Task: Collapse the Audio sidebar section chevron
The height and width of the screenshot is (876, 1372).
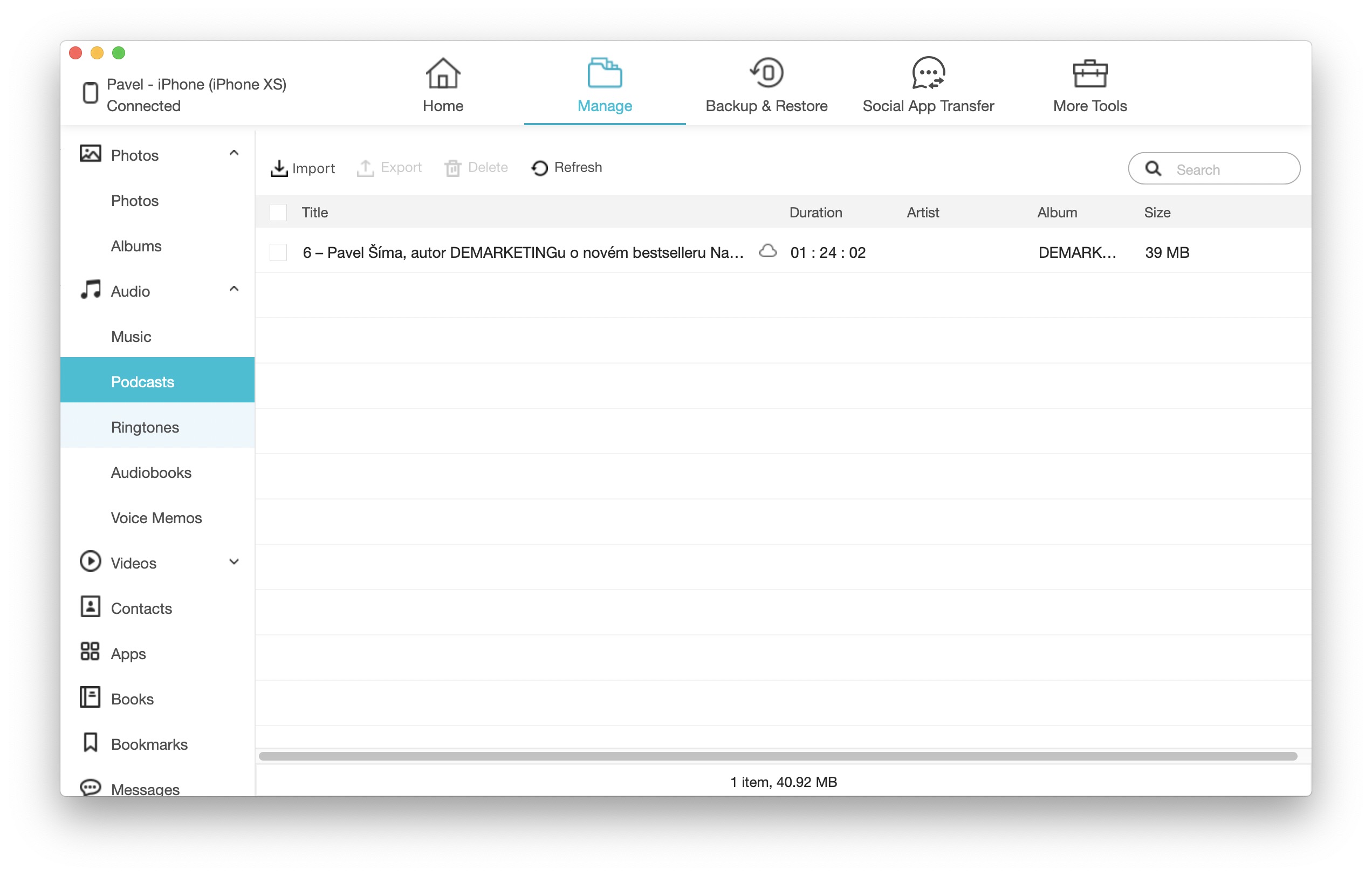Action: [234, 290]
